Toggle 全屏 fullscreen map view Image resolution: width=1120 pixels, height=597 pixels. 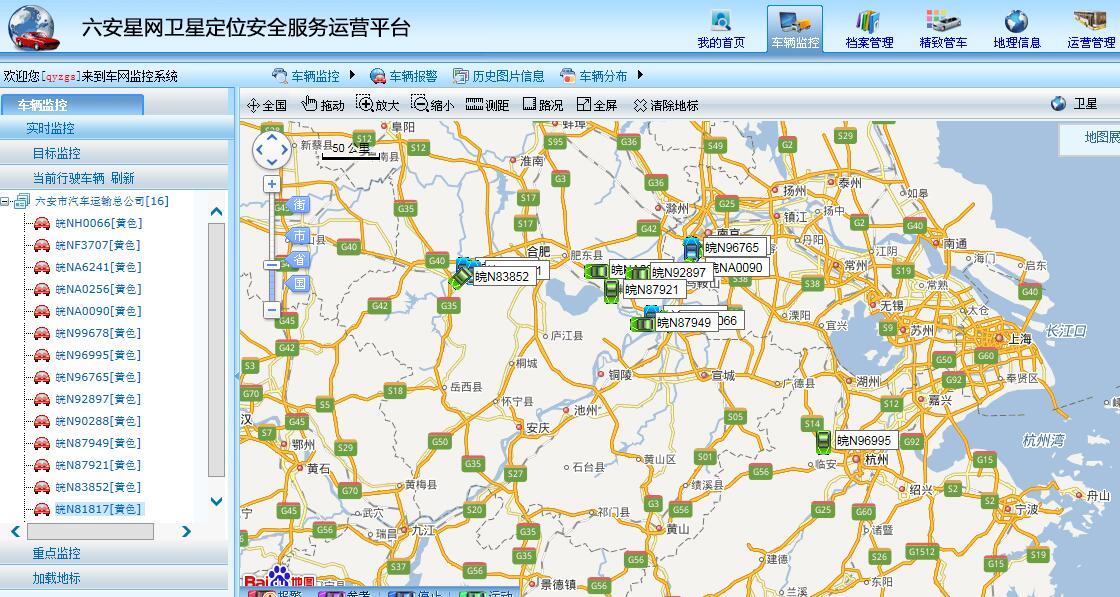point(596,105)
